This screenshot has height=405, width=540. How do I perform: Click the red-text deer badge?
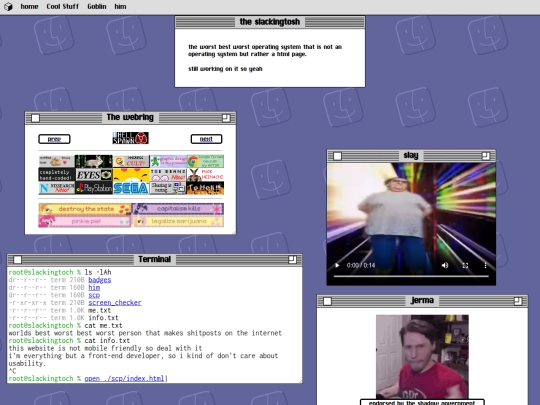(x=205, y=175)
